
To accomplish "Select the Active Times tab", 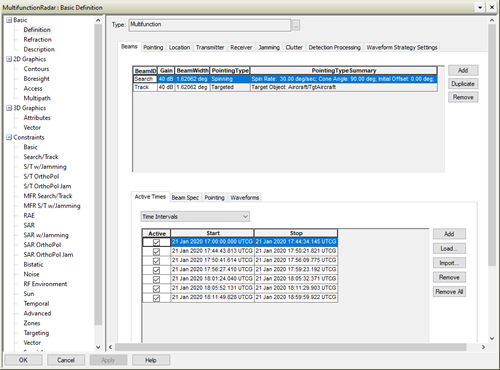I will (x=150, y=197).
